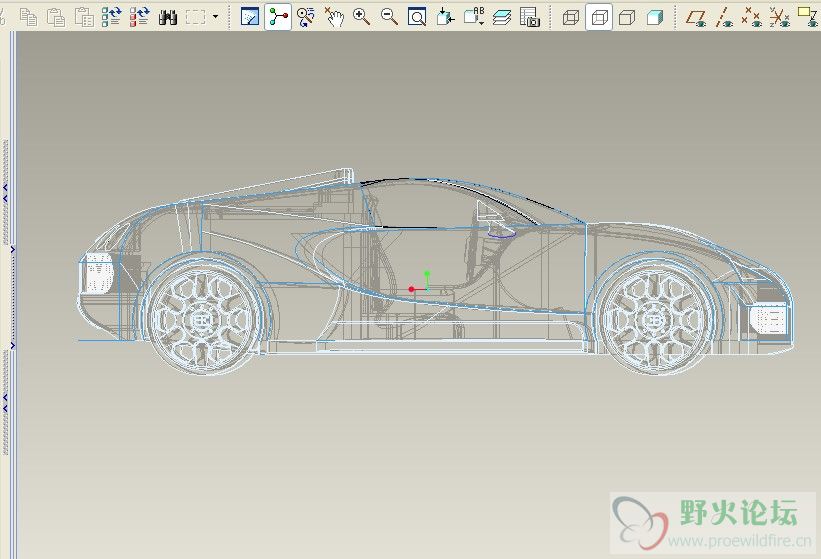Launch the View Manager
Screen dimensions: 821x559
530,17
